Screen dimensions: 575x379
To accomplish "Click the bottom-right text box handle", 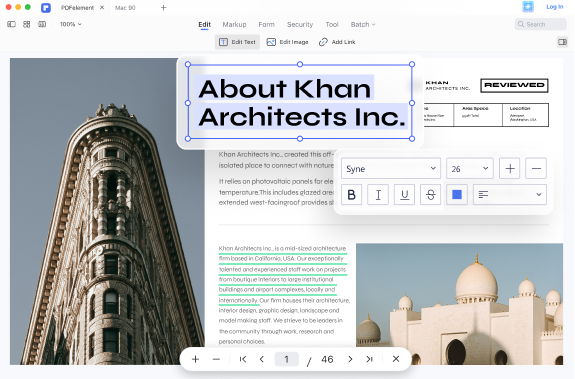I will point(412,139).
